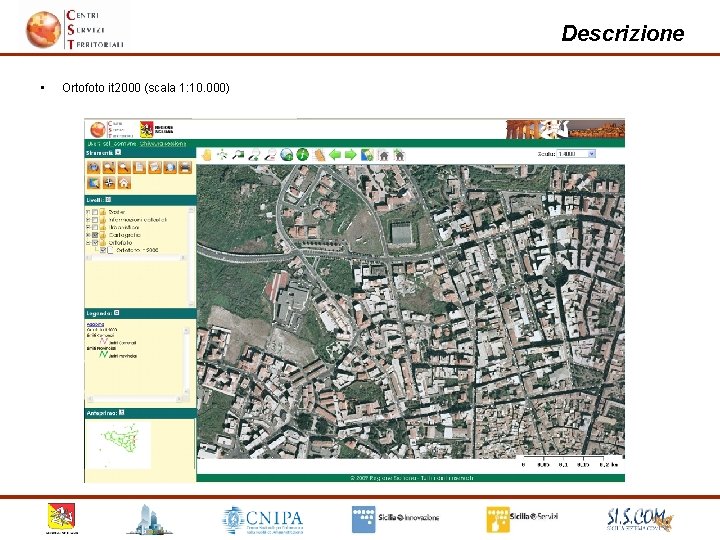The image size is (720, 540).
Task: Expand the third layer folder in Livelli
Action: pos(88,227)
